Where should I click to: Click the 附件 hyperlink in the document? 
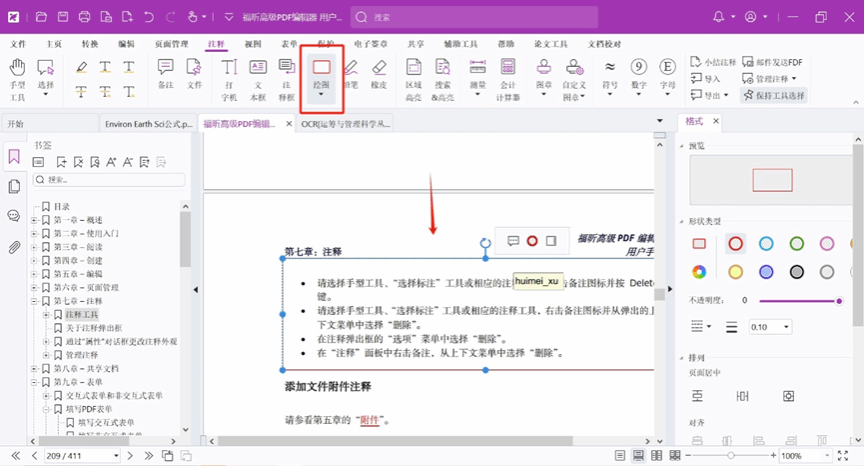369,420
